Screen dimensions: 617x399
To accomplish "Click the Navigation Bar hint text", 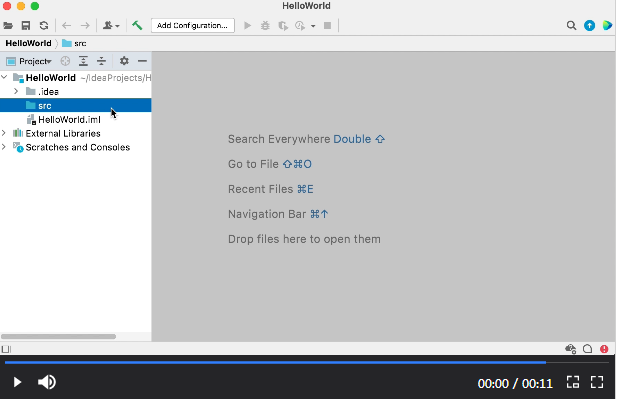I will pos(278,214).
